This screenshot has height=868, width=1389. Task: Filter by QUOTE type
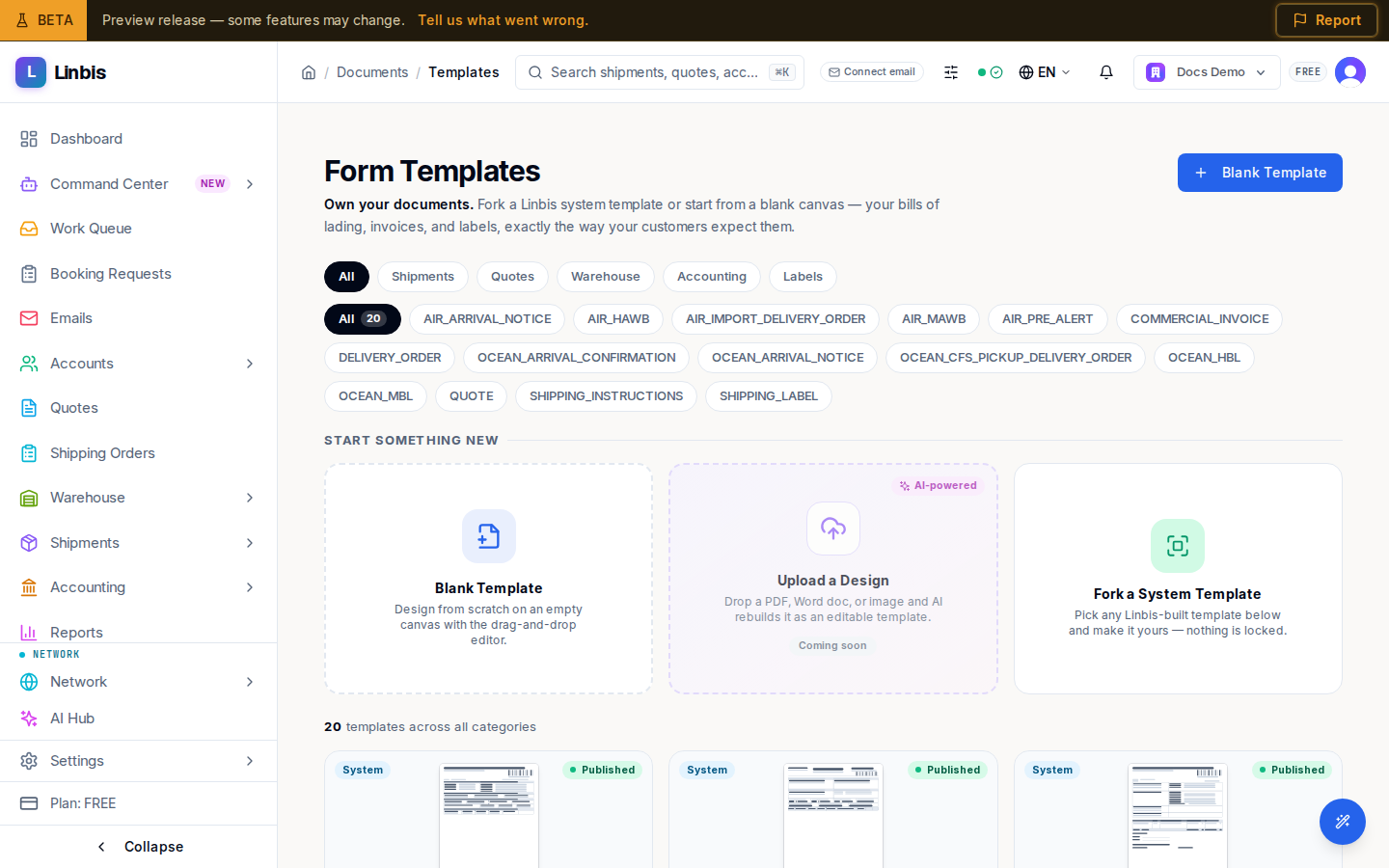point(472,396)
